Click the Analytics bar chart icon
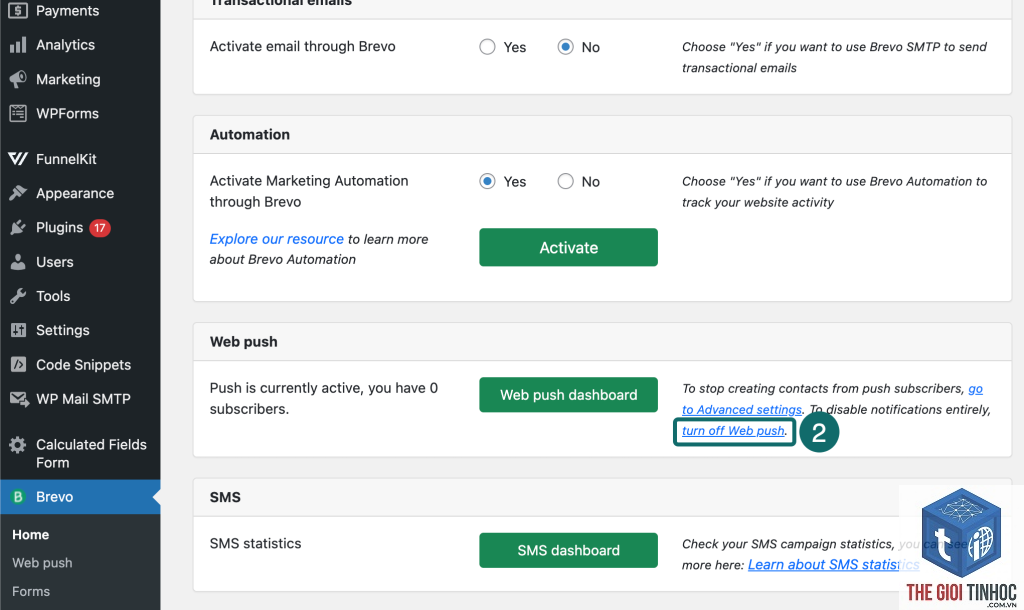Viewport: 1024px width, 610px height. coord(18,44)
